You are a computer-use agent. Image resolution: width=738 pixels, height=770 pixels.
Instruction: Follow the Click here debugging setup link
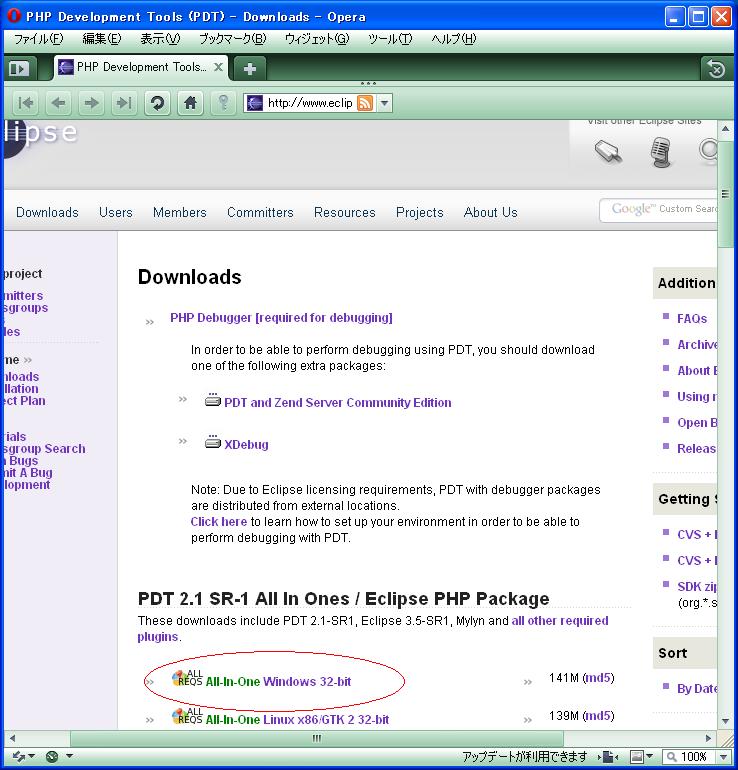click(x=219, y=522)
